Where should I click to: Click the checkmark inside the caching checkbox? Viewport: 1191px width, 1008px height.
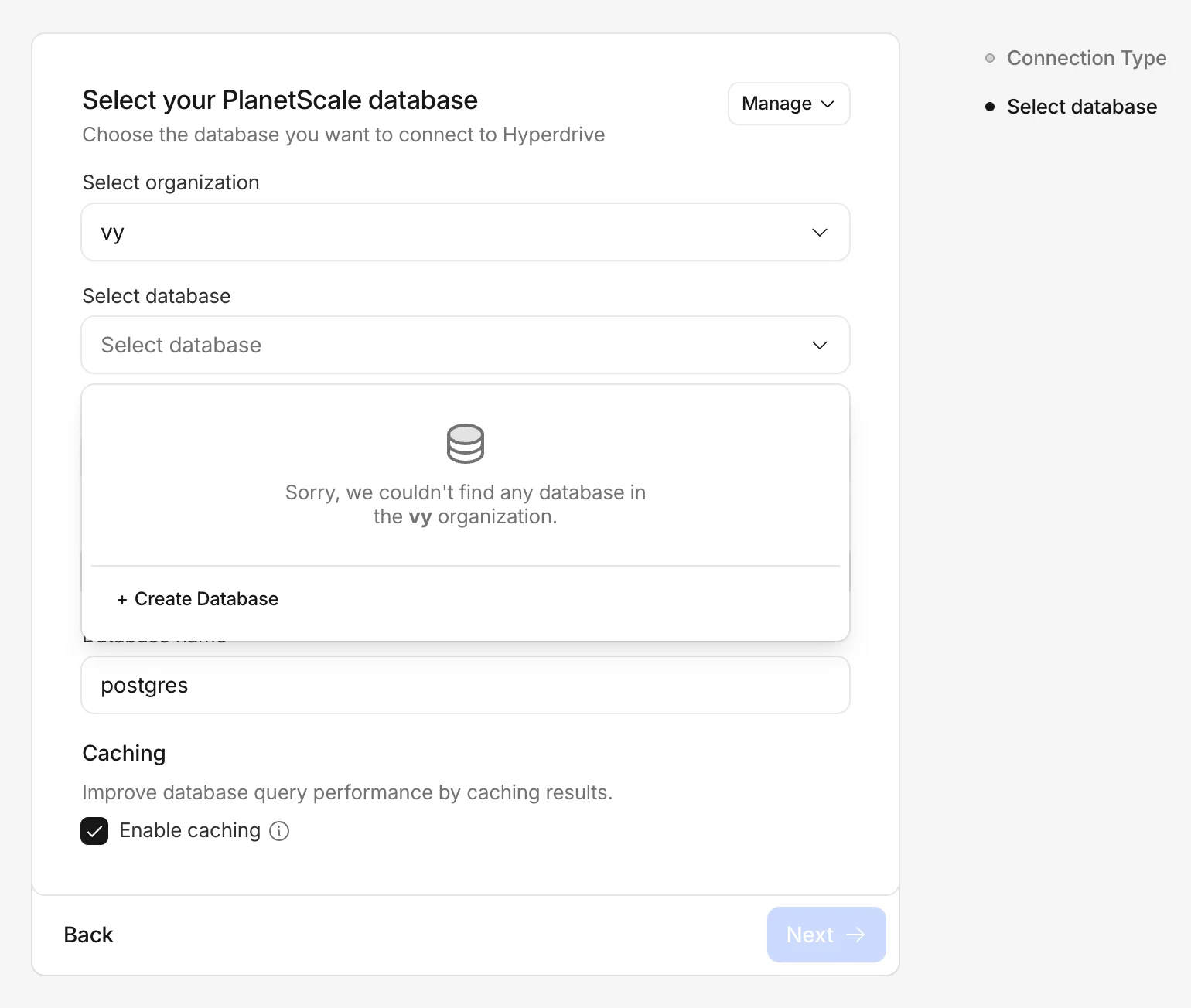click(x=94, y=830)
